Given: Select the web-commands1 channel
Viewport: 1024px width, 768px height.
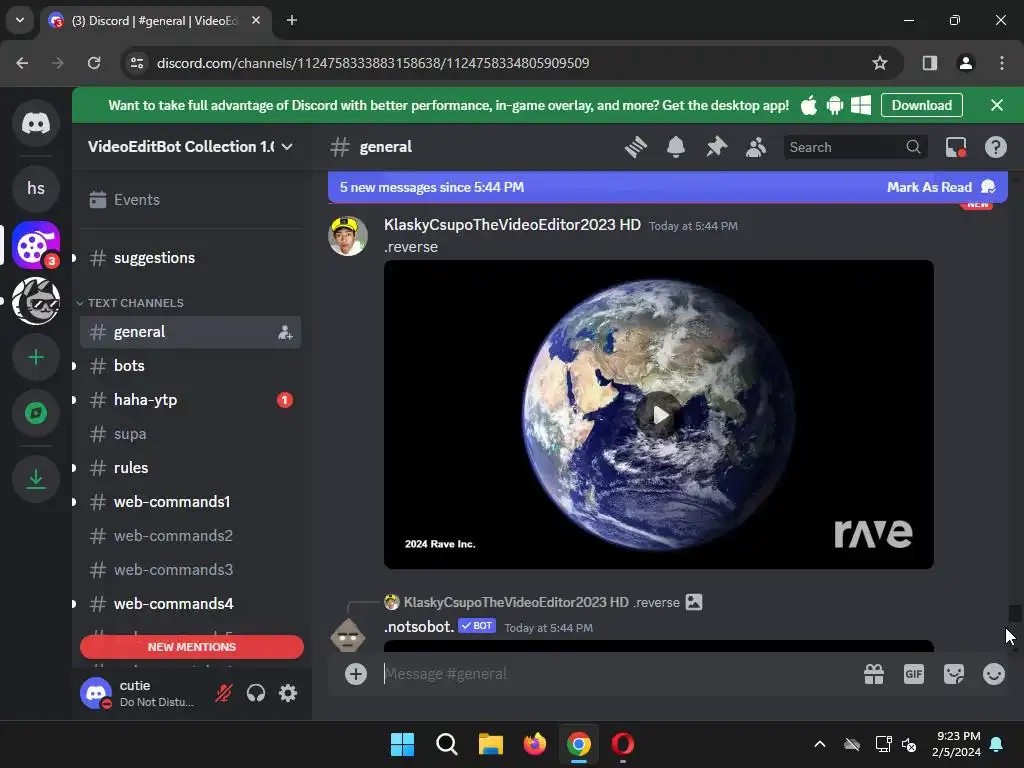Looking at the screenshot, I should [x=190, y=502].
